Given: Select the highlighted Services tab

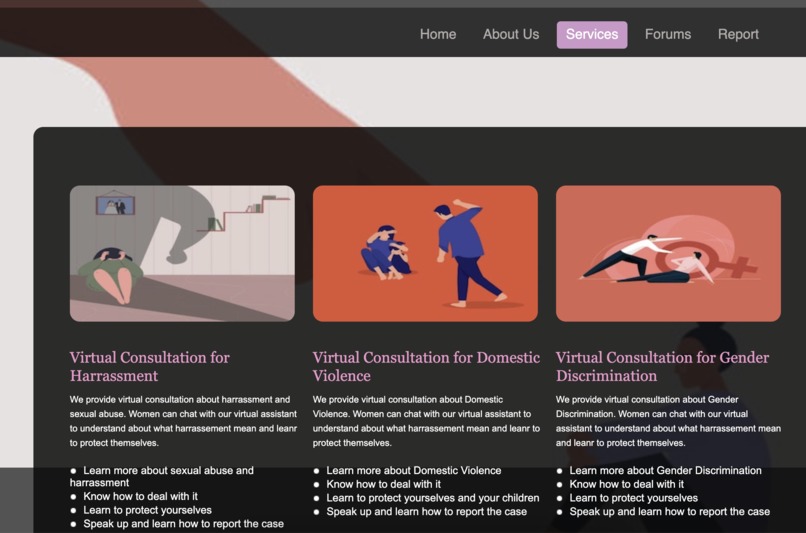Looking at the screenshot, I should [x=592, y=34].
